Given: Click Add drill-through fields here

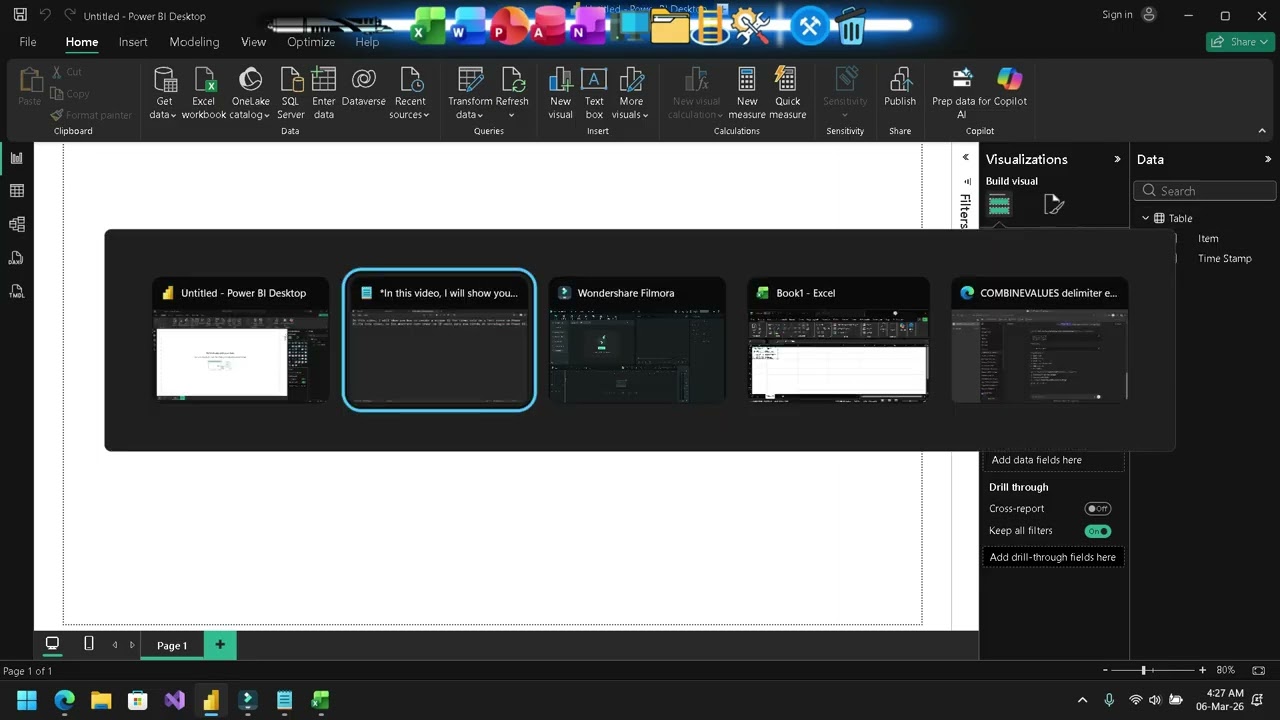Looking at the screenshot, I should point(1053,557).
